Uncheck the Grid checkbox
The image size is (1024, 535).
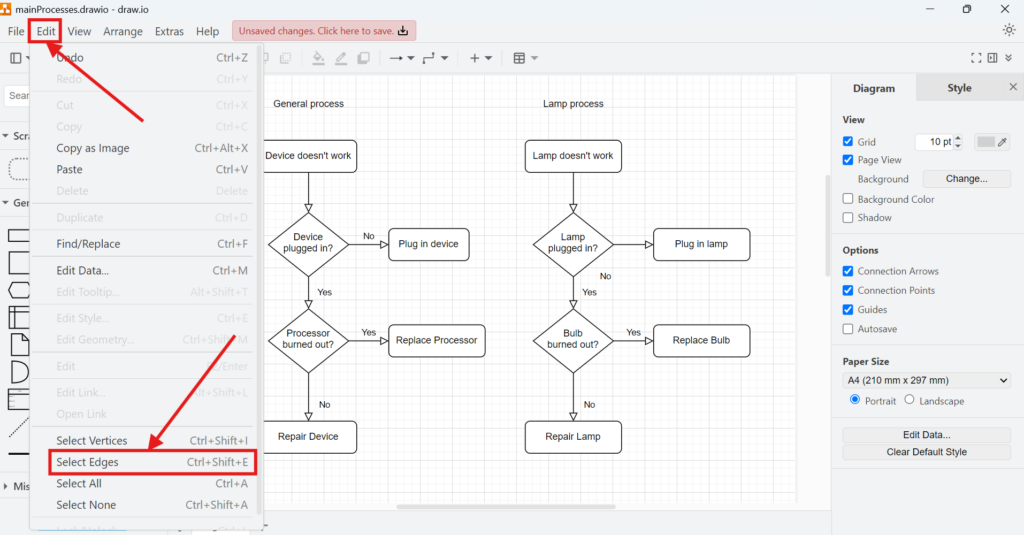848,142
